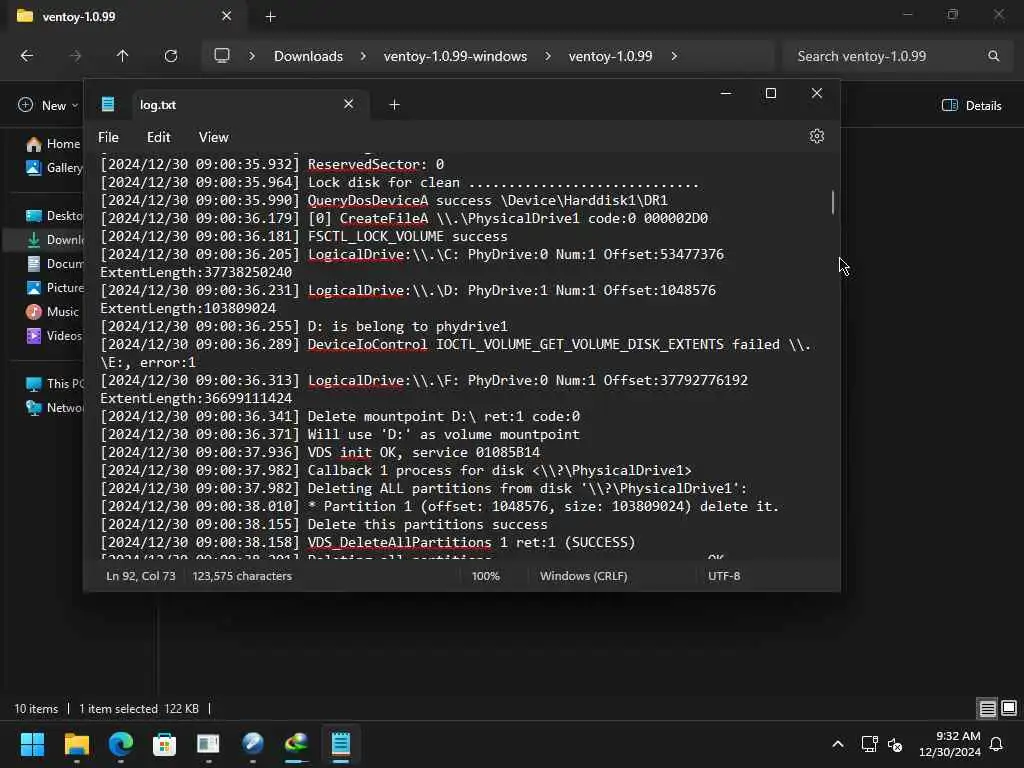Screen dimensions: 1024x768
Task: Maximize the Notepad window
Action: click(x=771, y=93)
